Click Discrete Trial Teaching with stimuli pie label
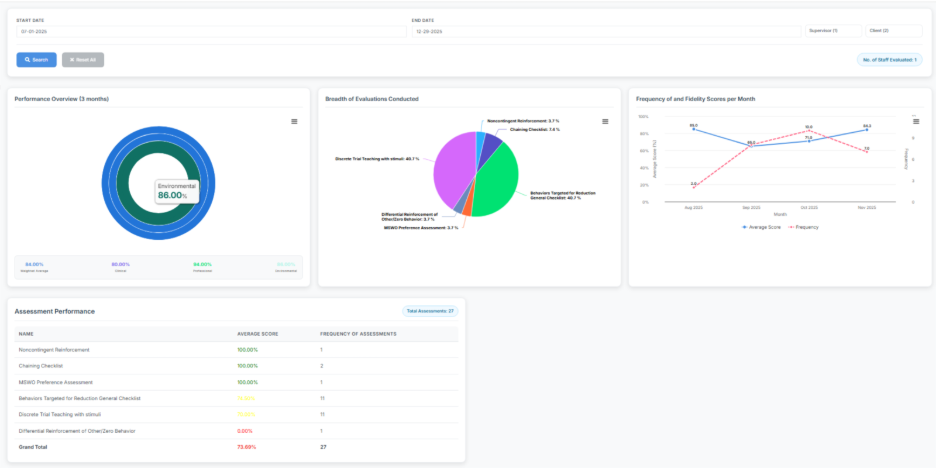This screenshot has height=468, width=936. pyautogui.click(x=377, y=159)
